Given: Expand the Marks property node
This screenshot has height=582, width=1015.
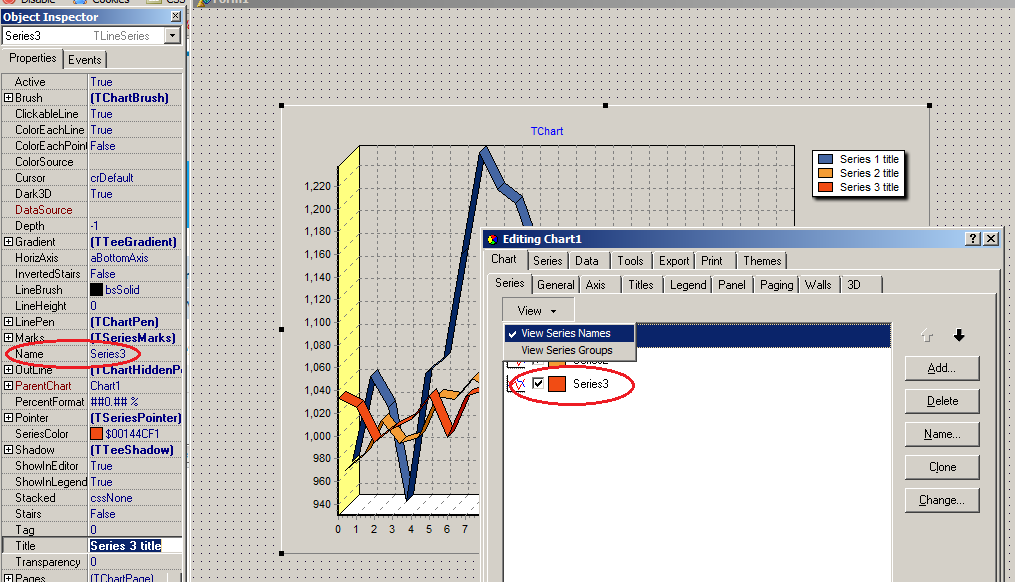Looking at the screenshot, I should tap(8, 337).
